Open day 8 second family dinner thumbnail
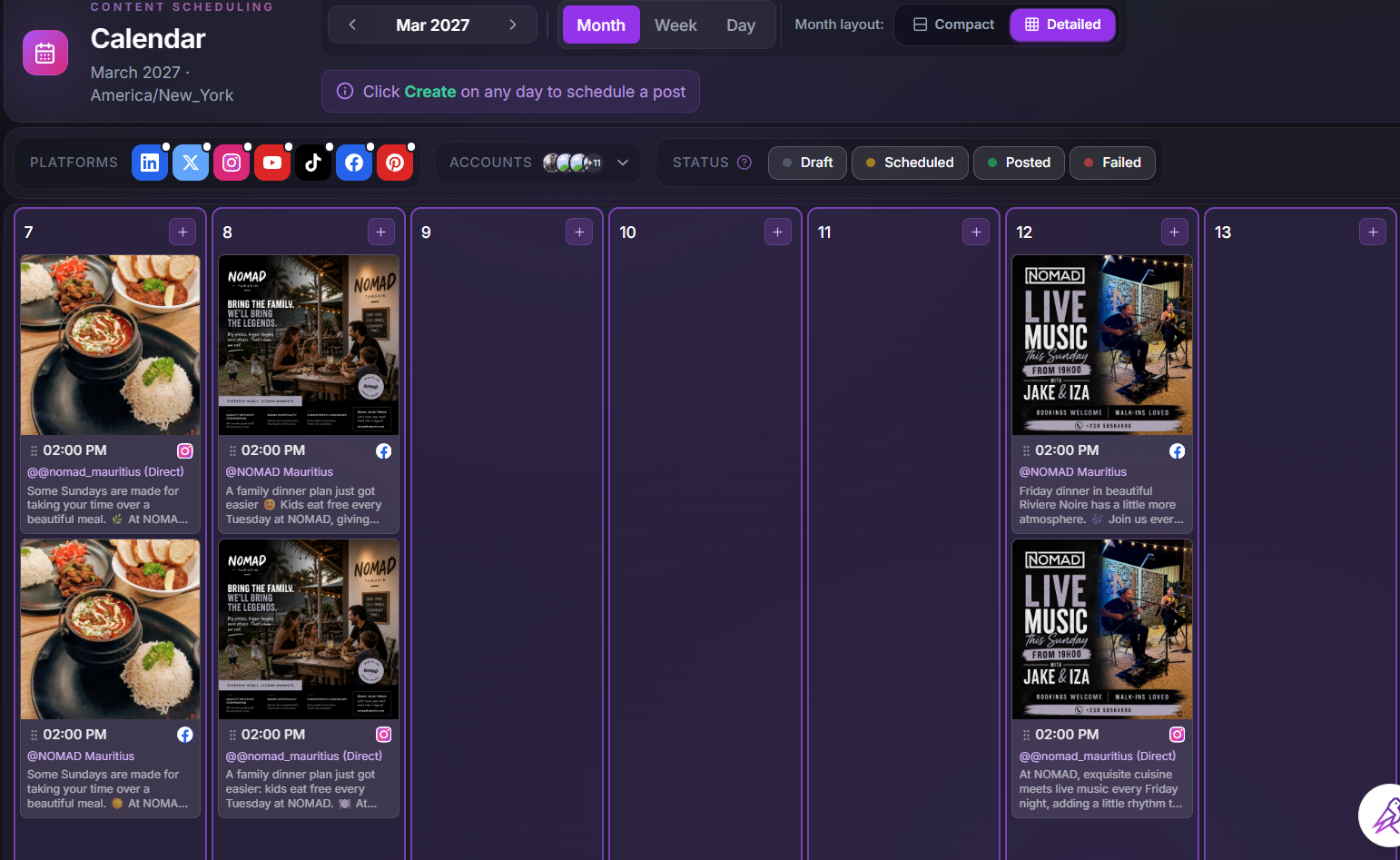Viewport: 1400px width, 860px height. coord(309,629)
